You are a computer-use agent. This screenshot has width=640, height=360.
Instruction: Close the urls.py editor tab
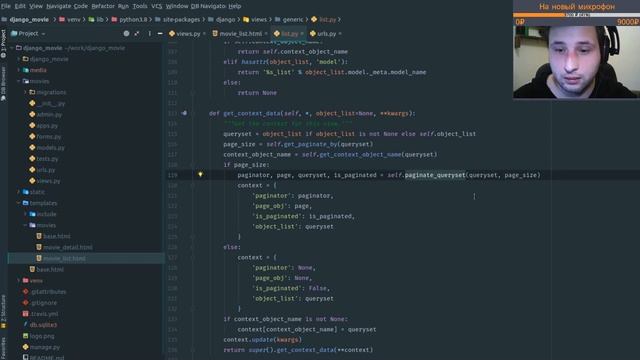(x=340, y=33)
